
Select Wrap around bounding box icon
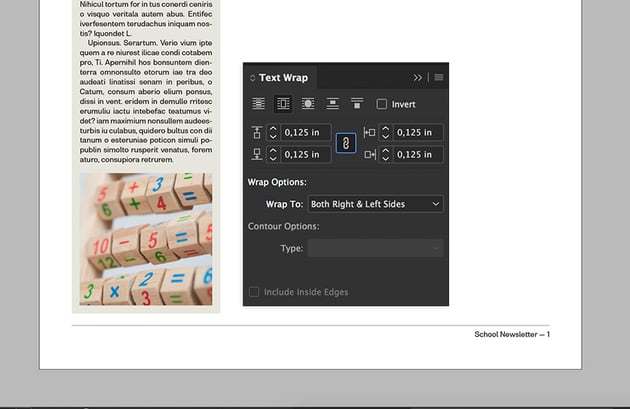coord(283,104)
